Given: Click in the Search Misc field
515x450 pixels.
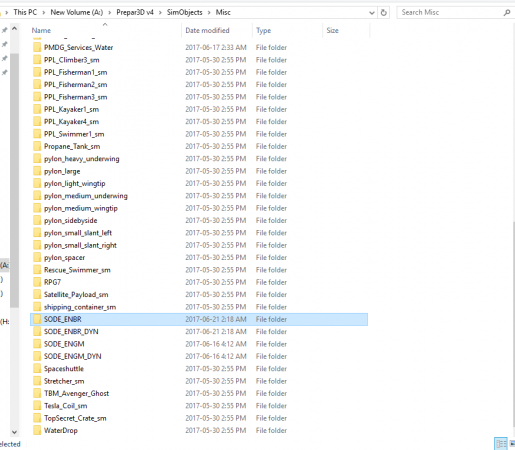Looking at the screenshot, I should [450, 13].
